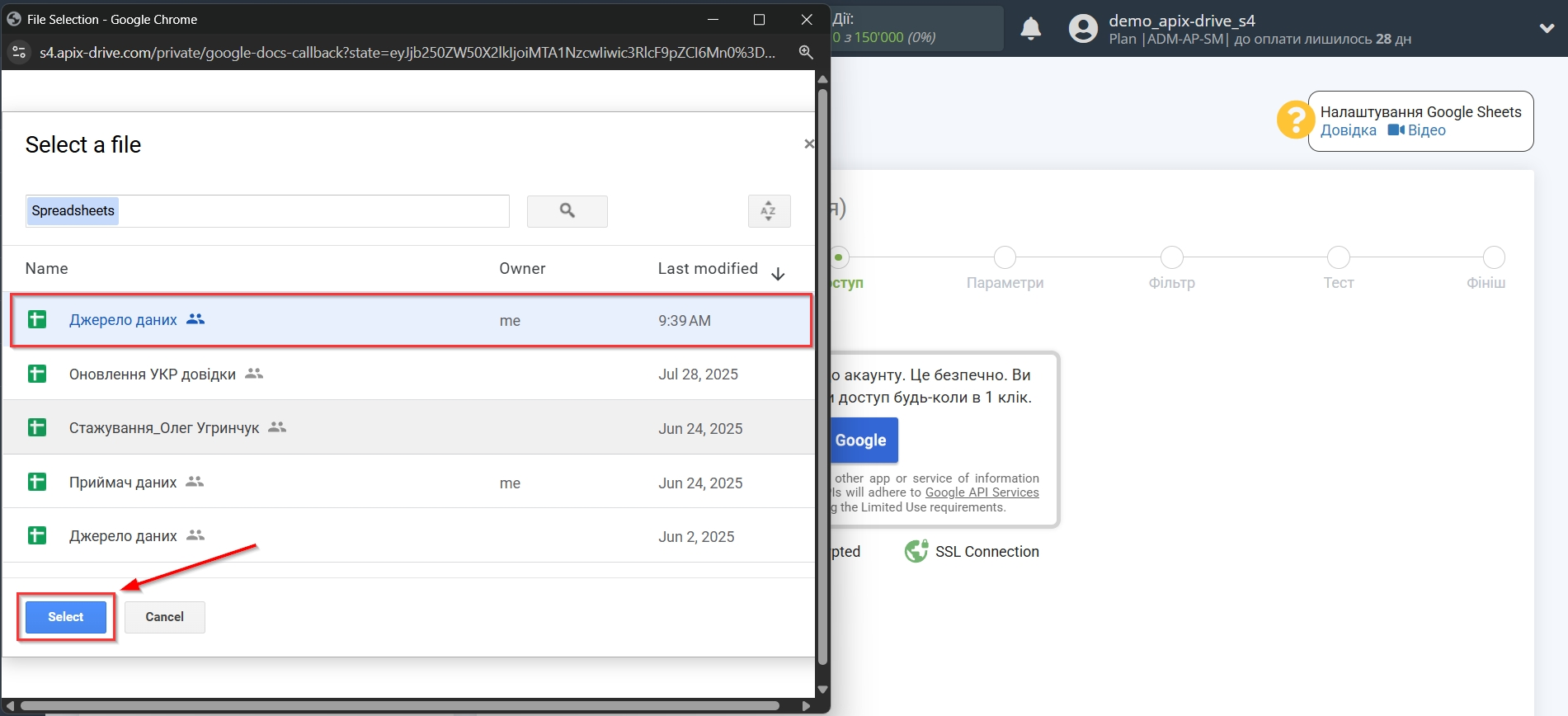Click the popup URL address text
This screenshot has width=1568, height=716.
pos(407,53)
